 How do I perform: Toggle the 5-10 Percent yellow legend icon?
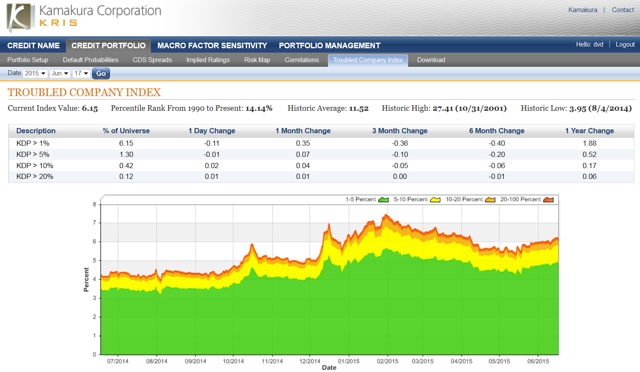point(436,200)
